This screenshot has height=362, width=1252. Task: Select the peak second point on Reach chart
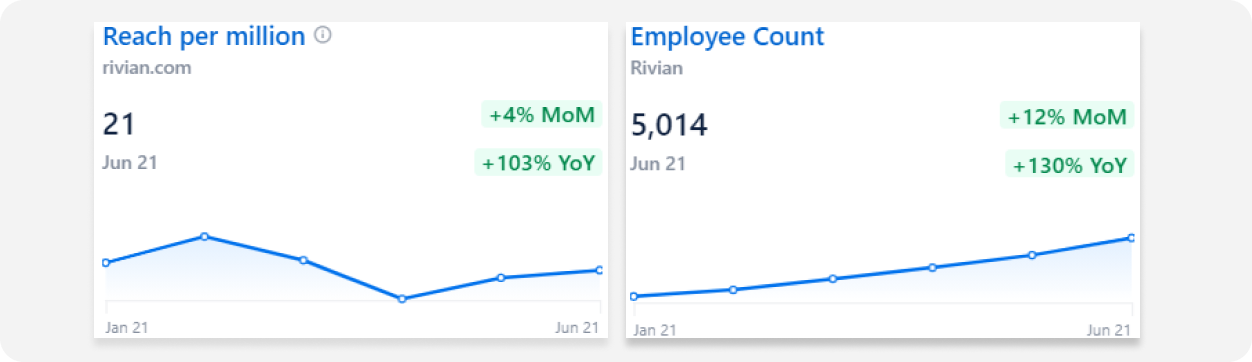coord(204,237)
